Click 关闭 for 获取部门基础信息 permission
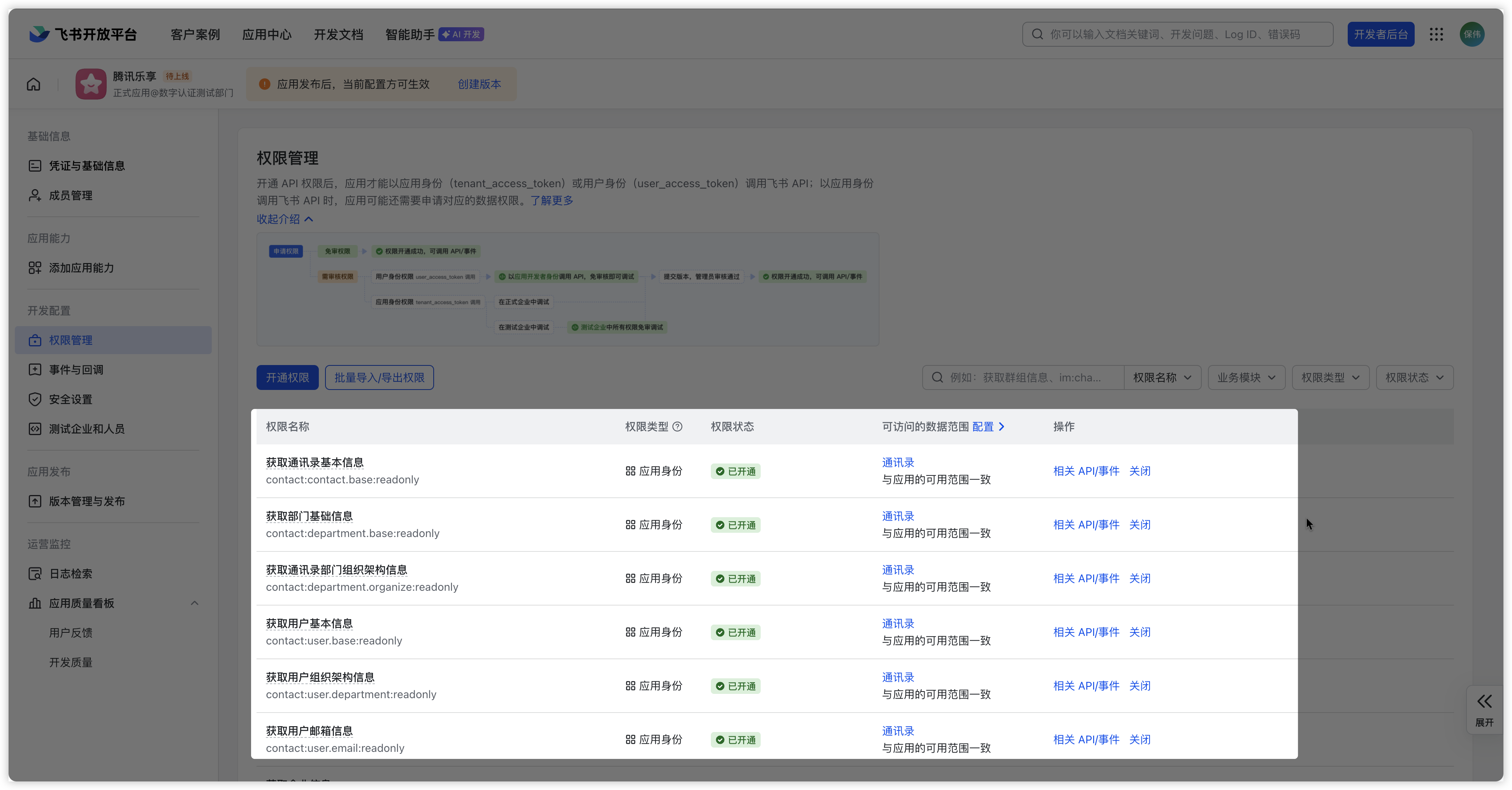Viewport: 1512px width, 790px height. 1139,525
